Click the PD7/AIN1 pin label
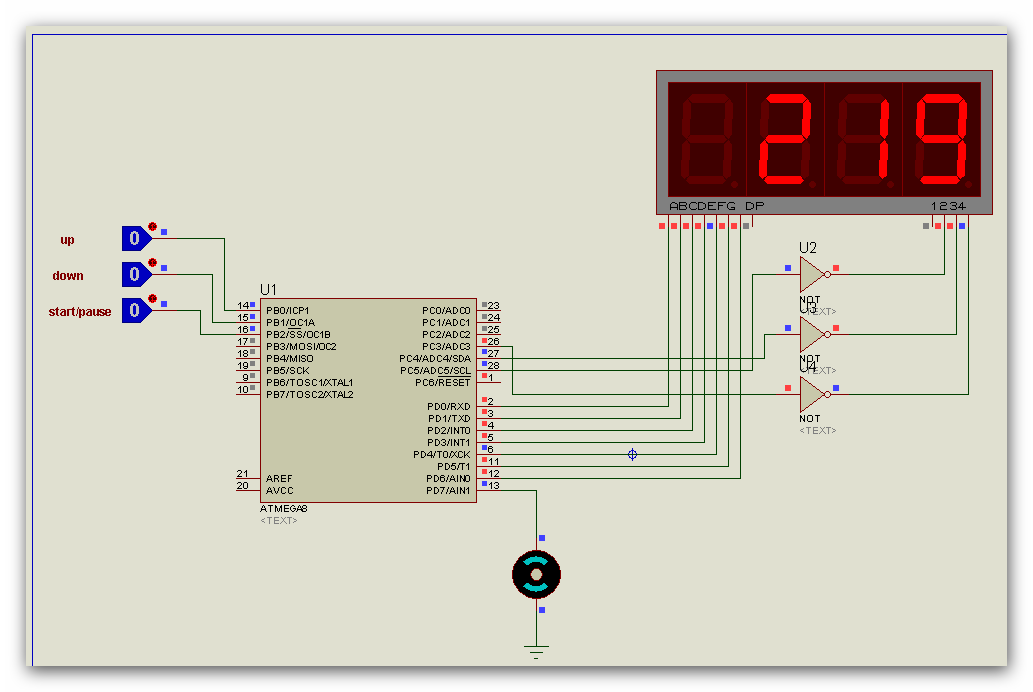This screenshot has width=1033, height=692. point(448,491)
